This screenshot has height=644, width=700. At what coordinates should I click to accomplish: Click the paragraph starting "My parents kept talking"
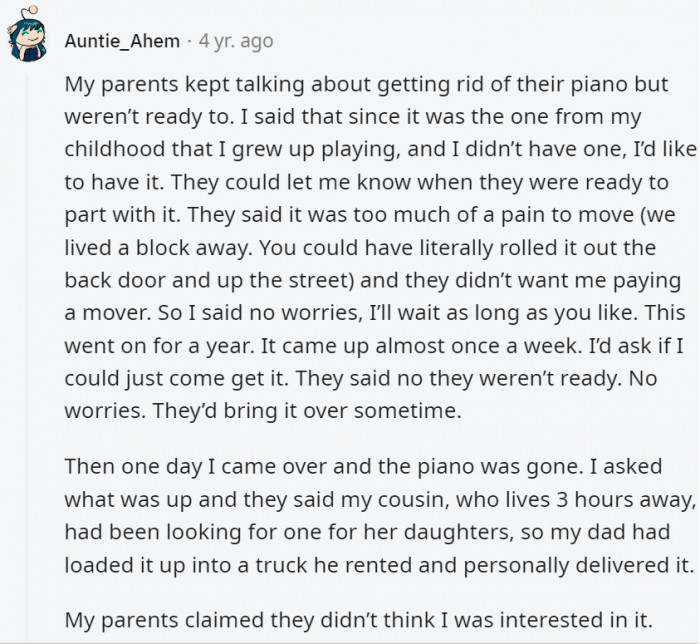[366, 246]
